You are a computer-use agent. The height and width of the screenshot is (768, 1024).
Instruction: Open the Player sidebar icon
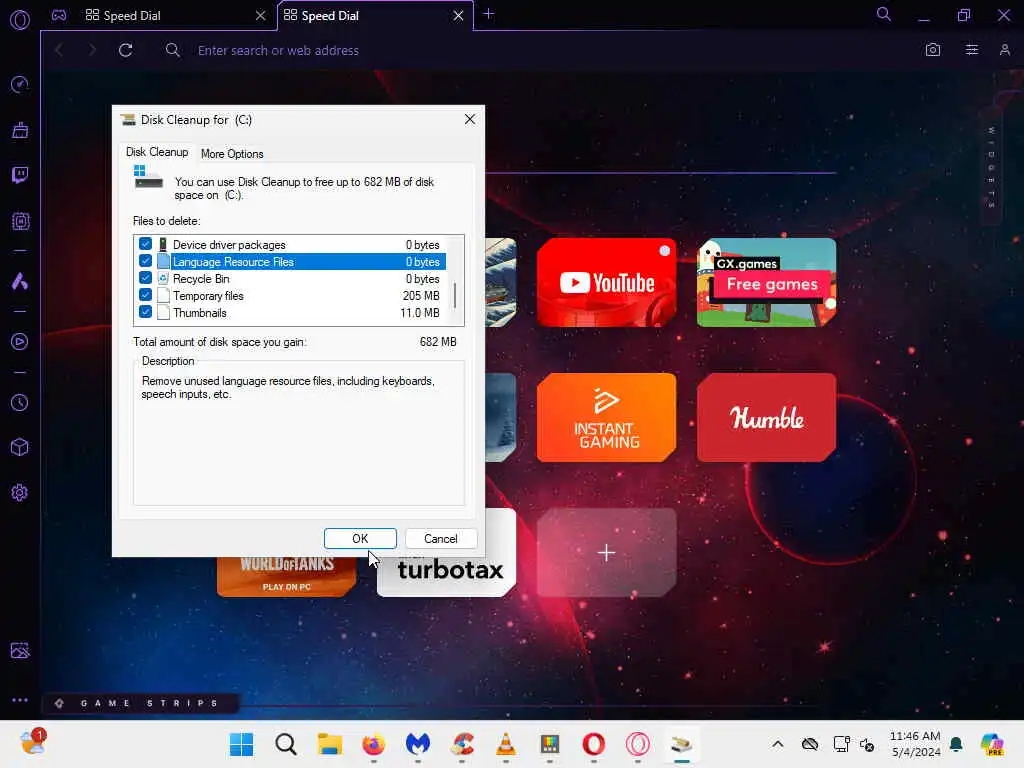[x=20, y=342]
